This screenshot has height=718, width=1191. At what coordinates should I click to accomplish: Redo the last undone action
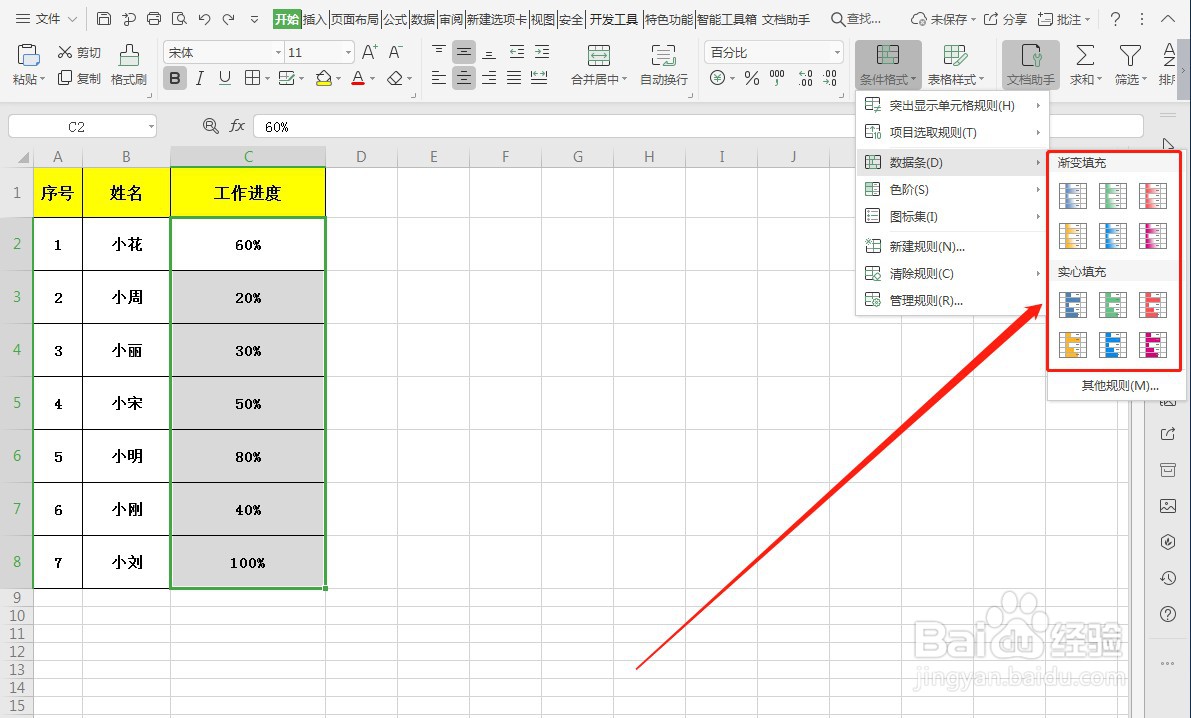(x=229, y=19)
